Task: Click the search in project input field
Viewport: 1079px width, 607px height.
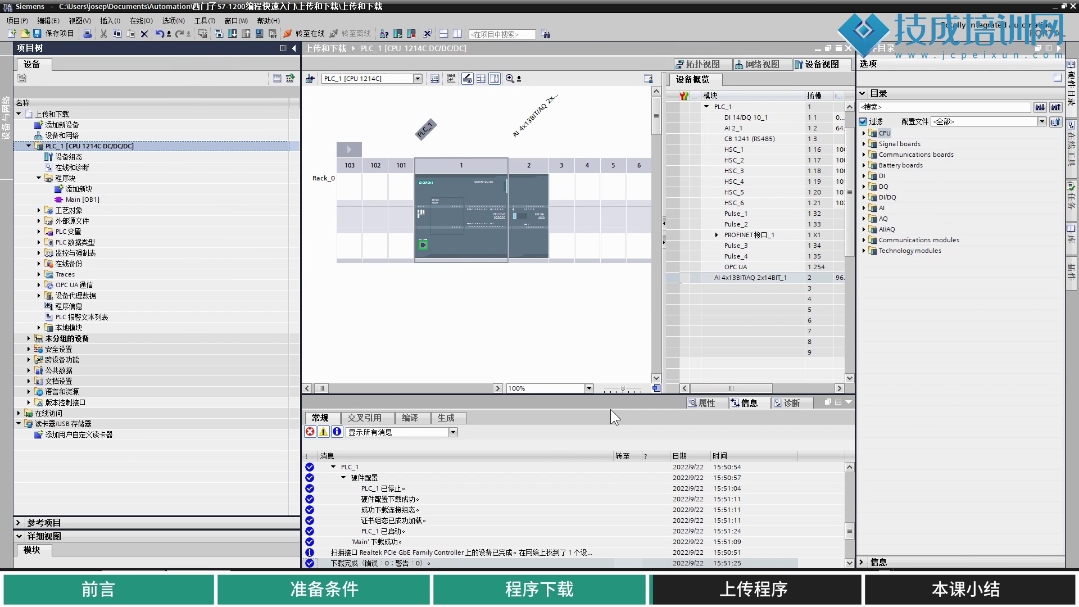Action: (502, 34)
